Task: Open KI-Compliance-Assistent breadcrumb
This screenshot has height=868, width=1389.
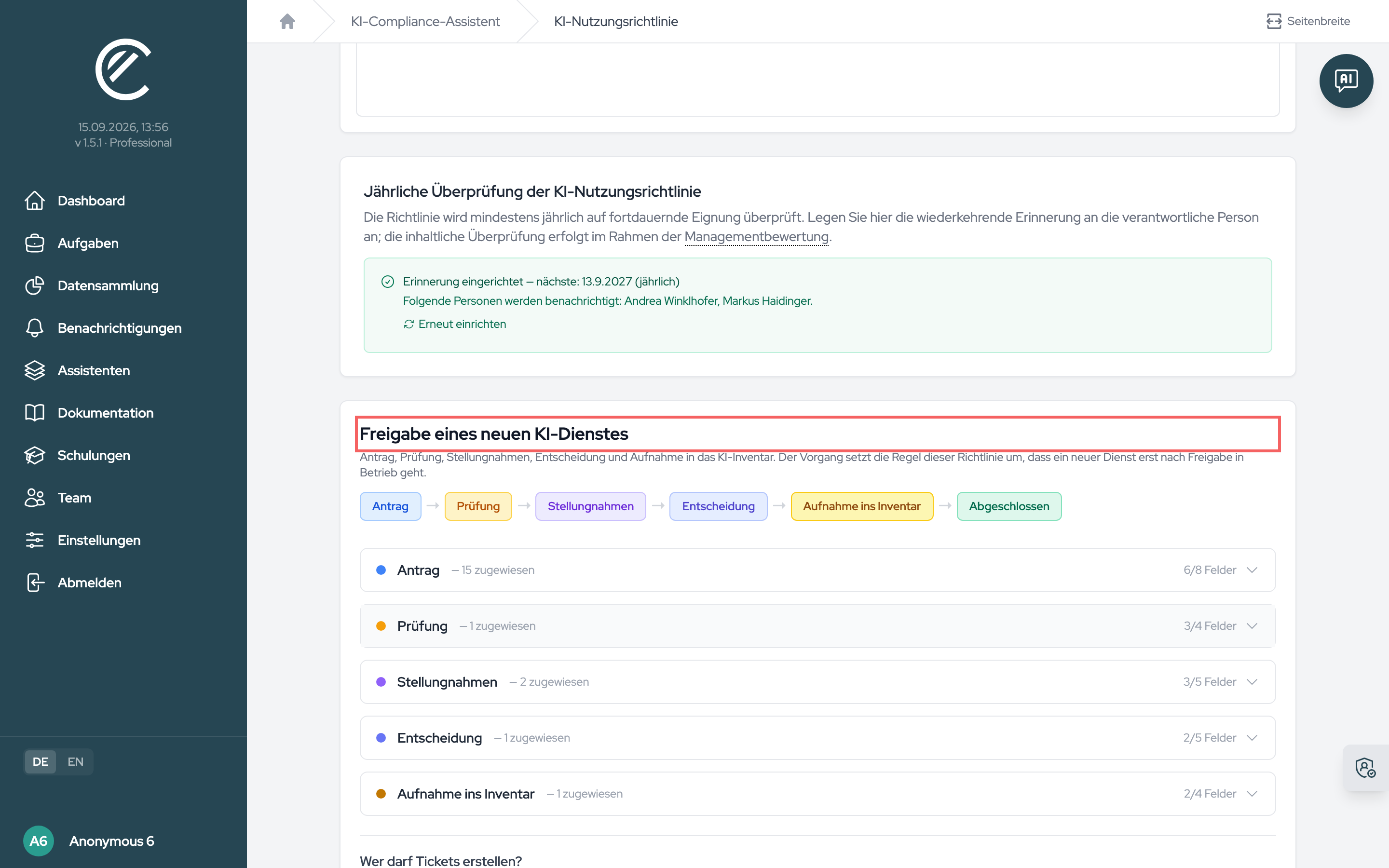Action: (x=425, y=21)
